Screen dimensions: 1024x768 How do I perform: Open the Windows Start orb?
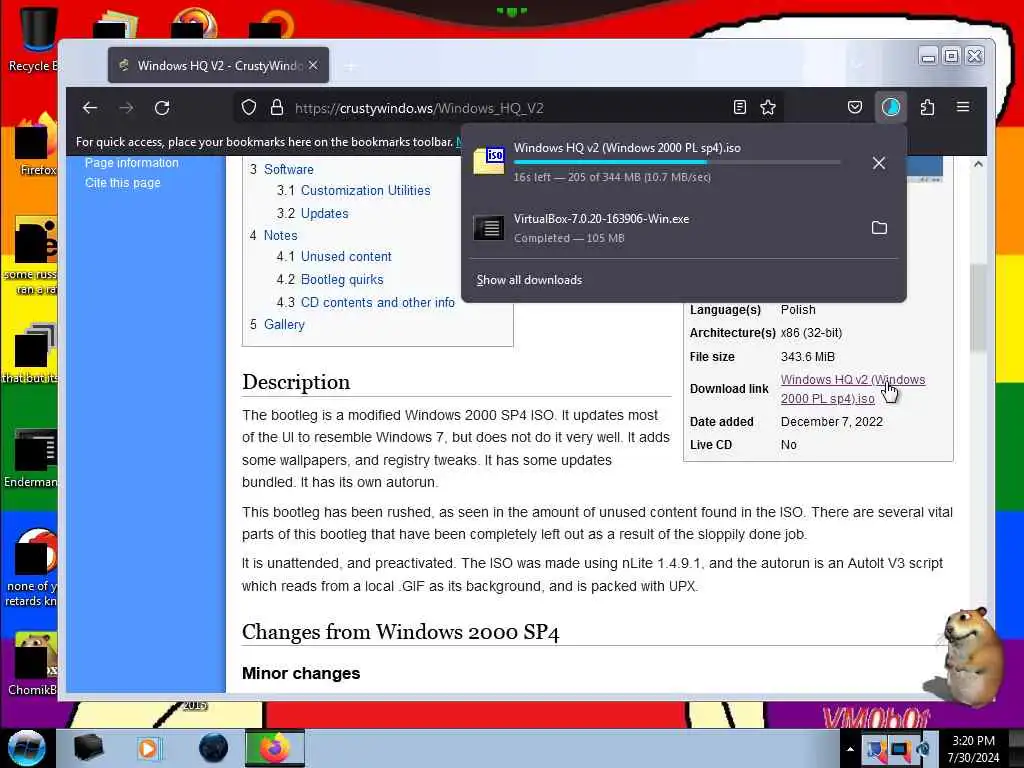[x=26, y=748]
